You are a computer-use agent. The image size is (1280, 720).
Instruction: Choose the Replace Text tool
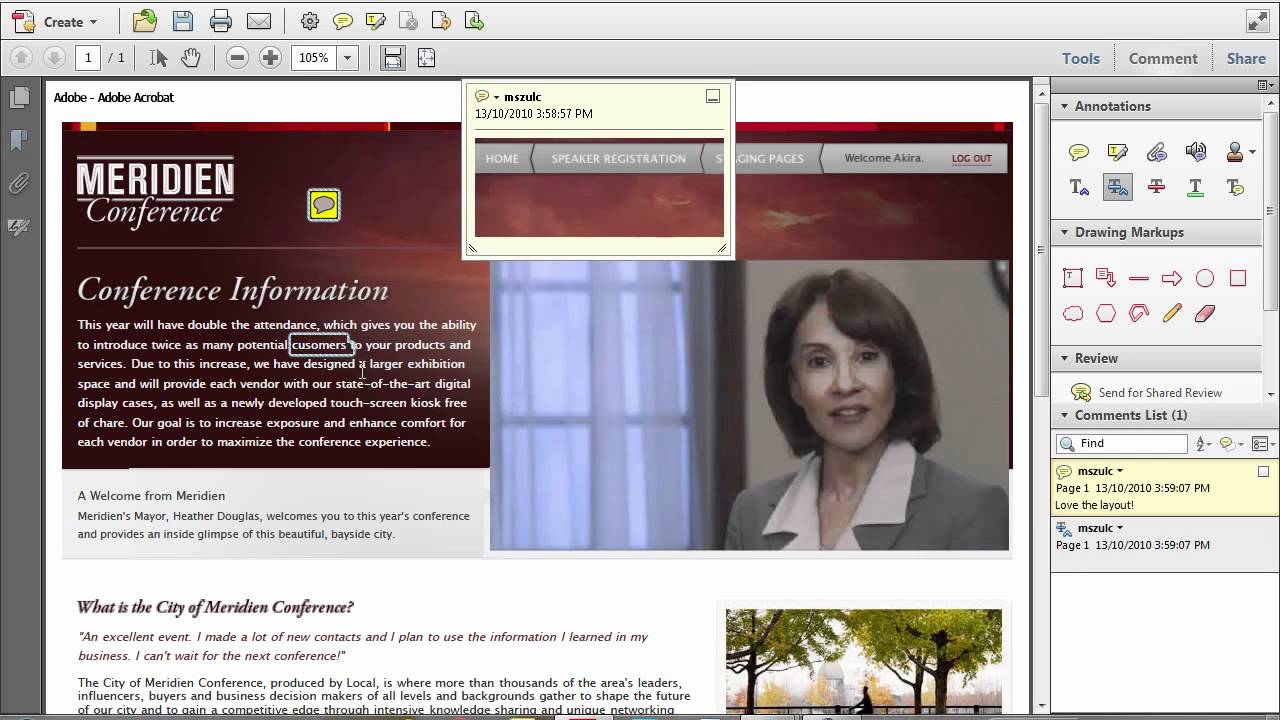tap(1117, 187)
